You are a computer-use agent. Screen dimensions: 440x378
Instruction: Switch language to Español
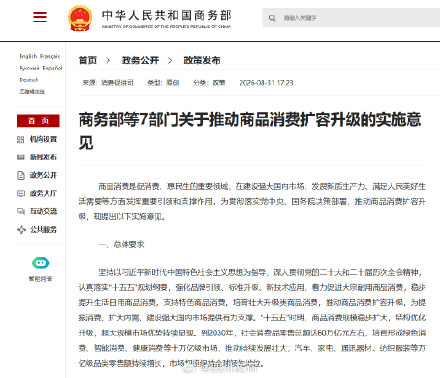52,68
